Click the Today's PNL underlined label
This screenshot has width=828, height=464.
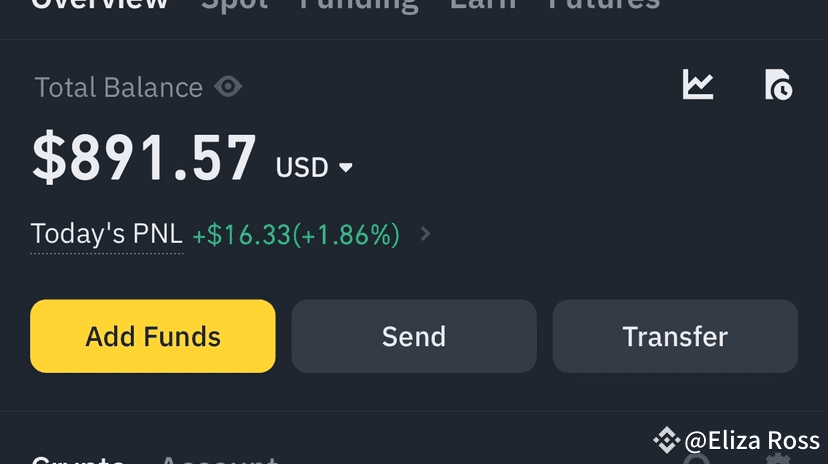point(107,234)
